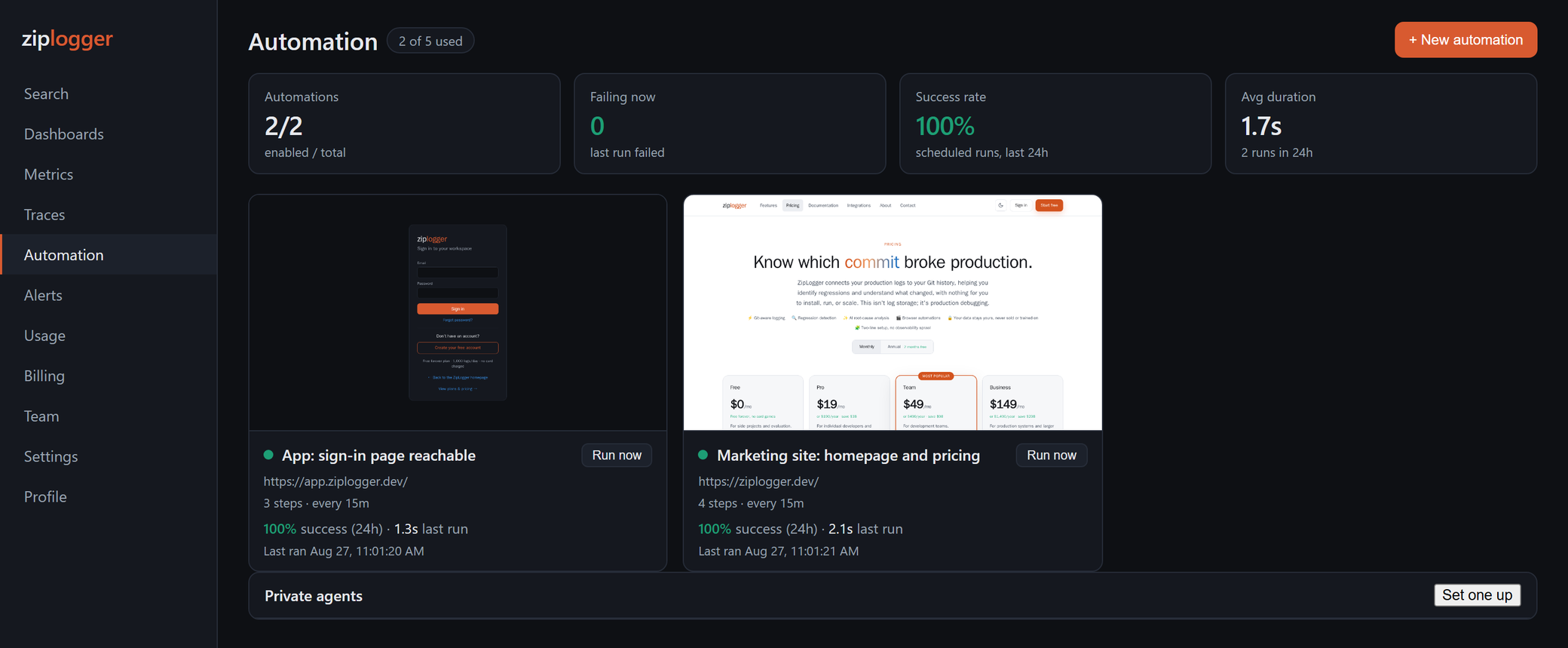Click the '2 of 5 used' badge
The image size is (1568, 648).
[430, 41]
